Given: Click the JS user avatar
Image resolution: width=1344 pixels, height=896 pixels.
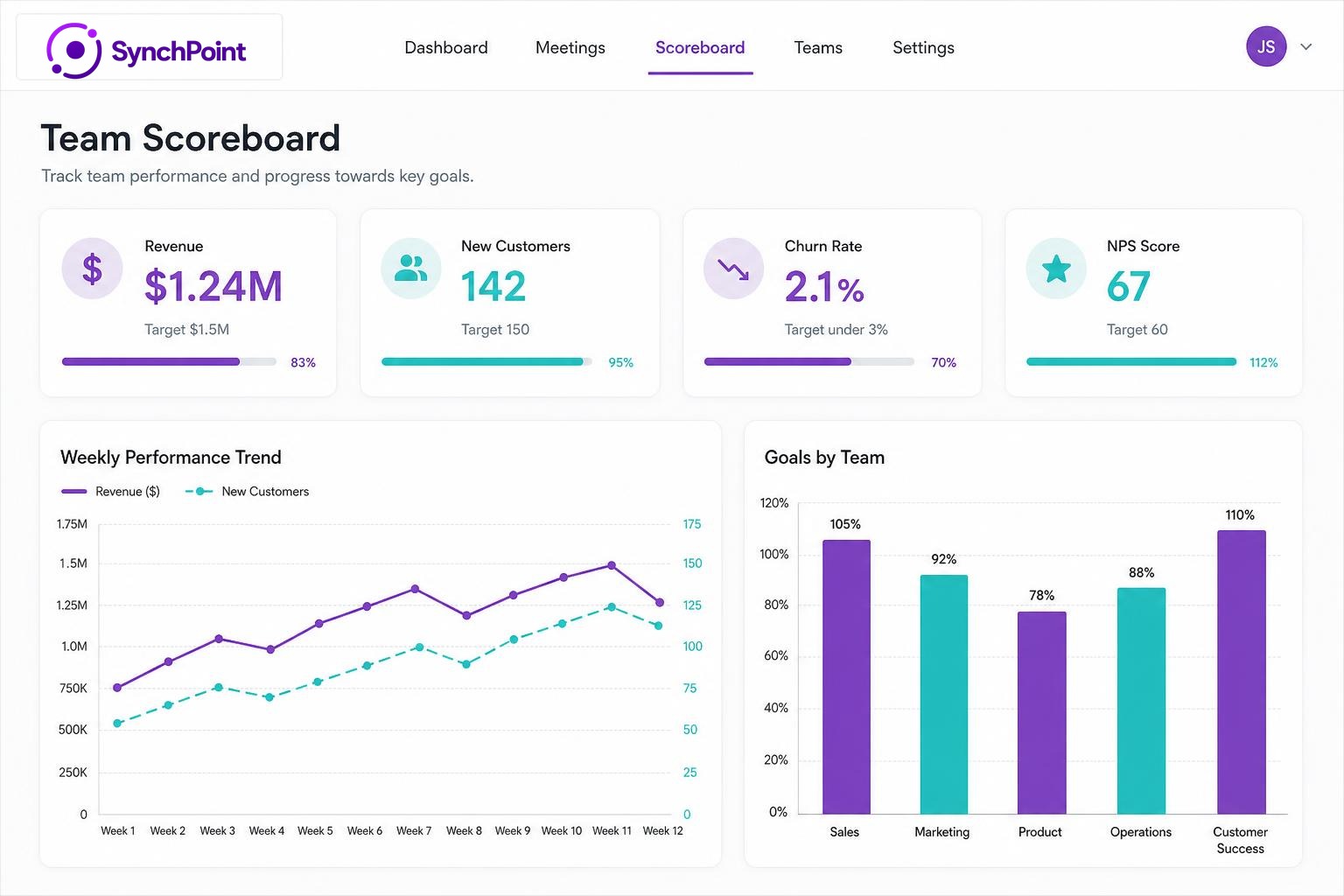Looking at the screenshot, I should [1266, 47].
